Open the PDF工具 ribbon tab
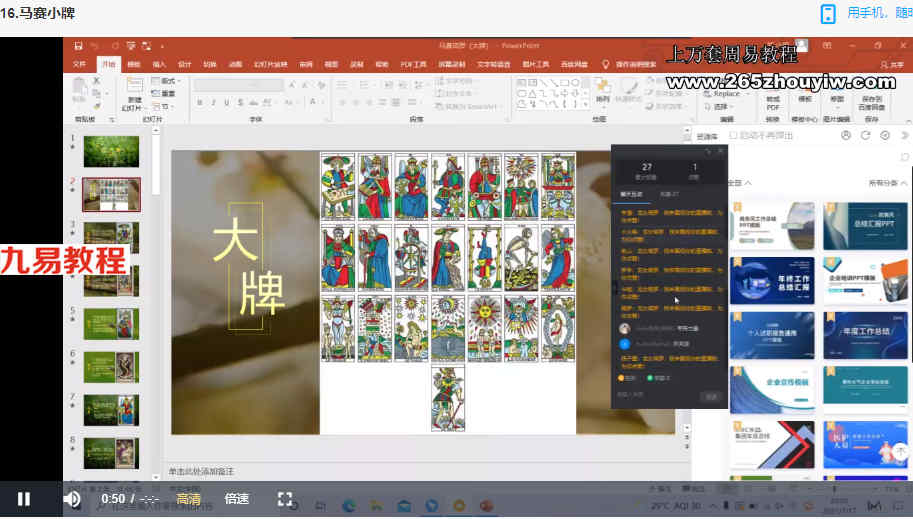This screenshot has height=519, width=913. pos(413,64)
